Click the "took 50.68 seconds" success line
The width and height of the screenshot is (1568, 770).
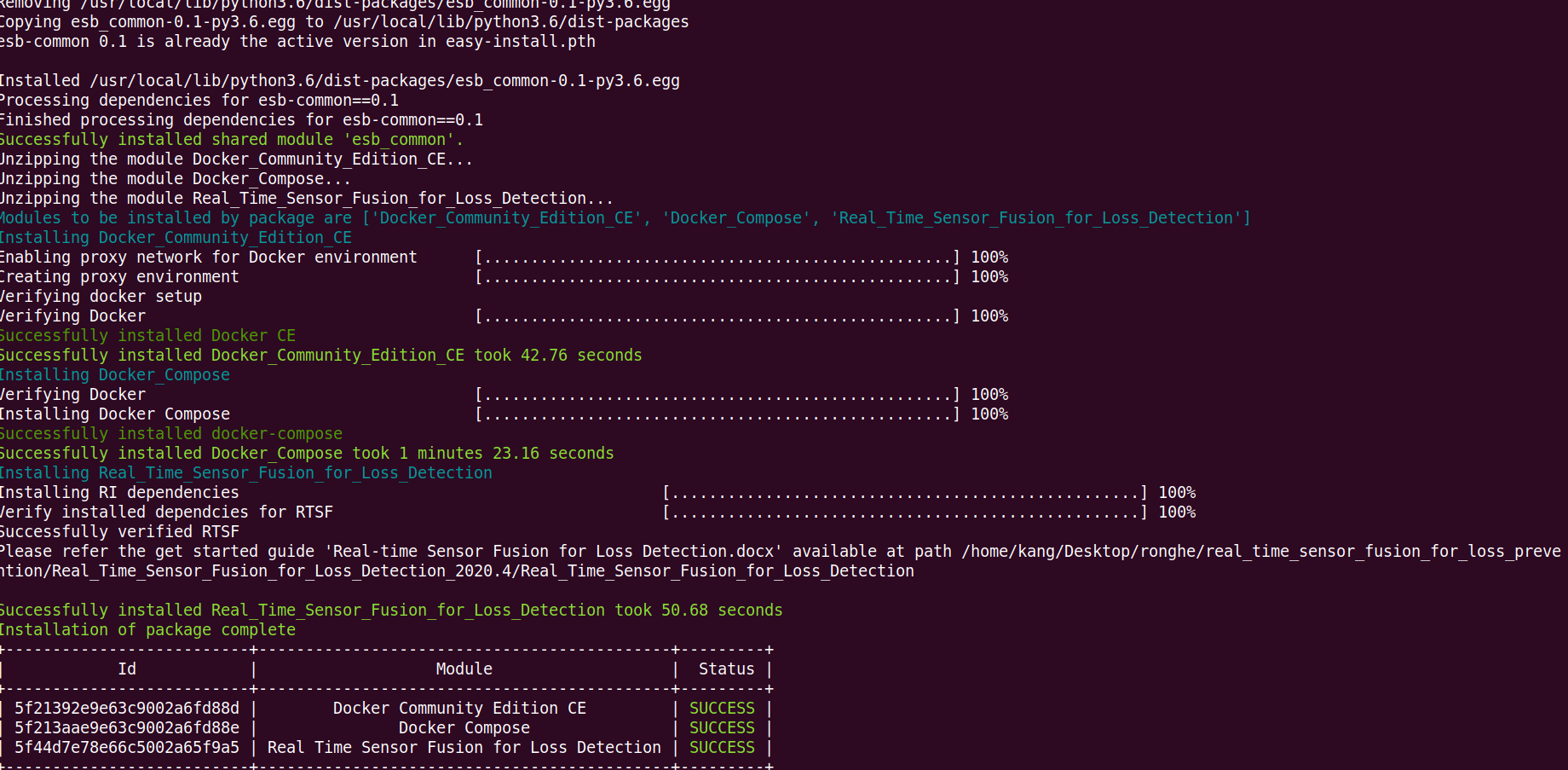(x=391, y=611)
